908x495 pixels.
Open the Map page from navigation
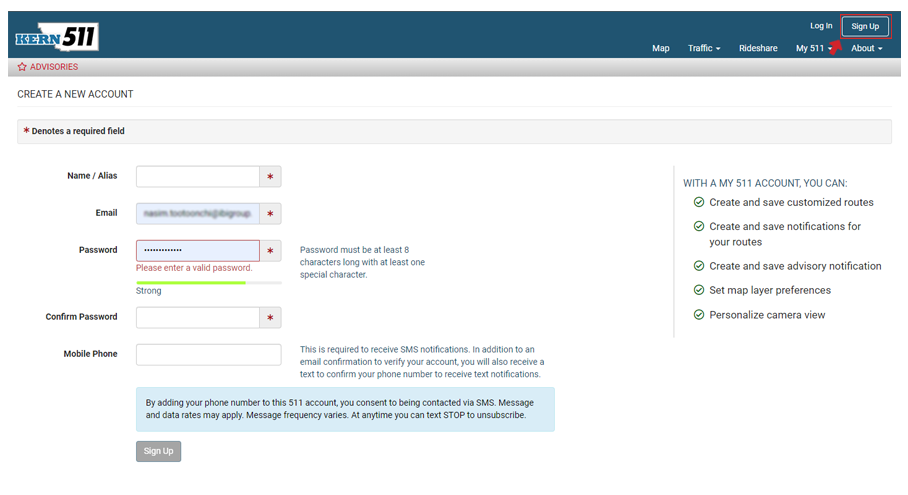(660, 48)
